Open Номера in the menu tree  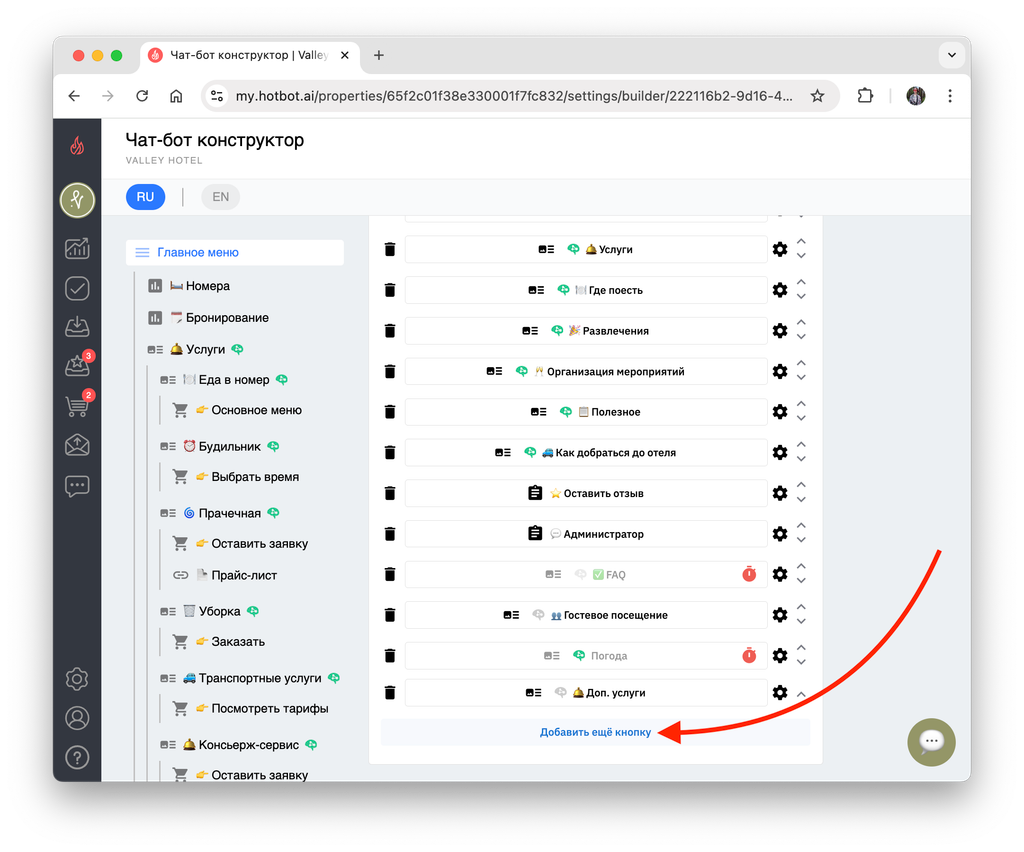(x=208, y=286)
